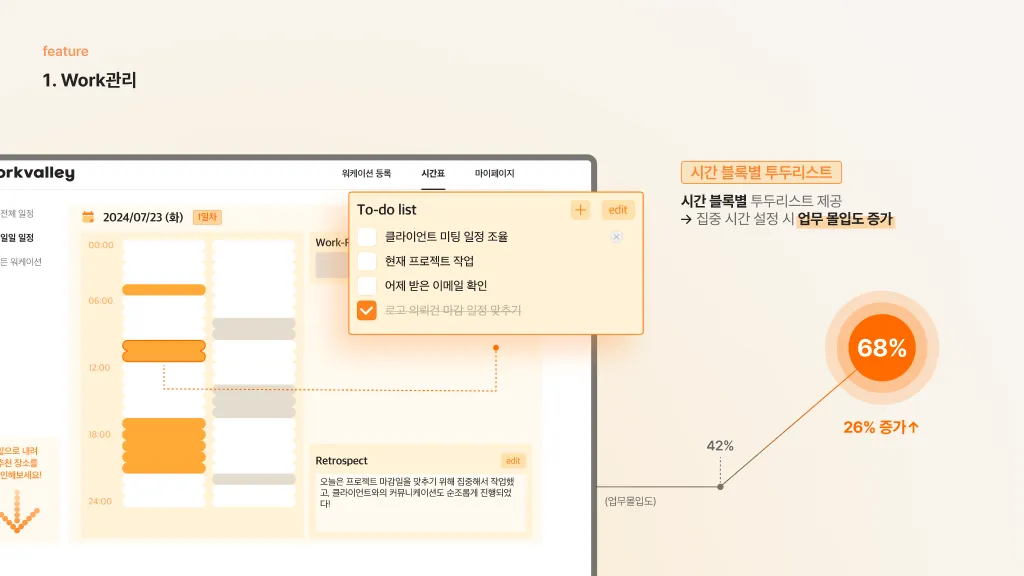Image resolution: width=1024 pixels, height=576 pixels.
Task: Click the Retrospect text area
Action: (421, 502)
